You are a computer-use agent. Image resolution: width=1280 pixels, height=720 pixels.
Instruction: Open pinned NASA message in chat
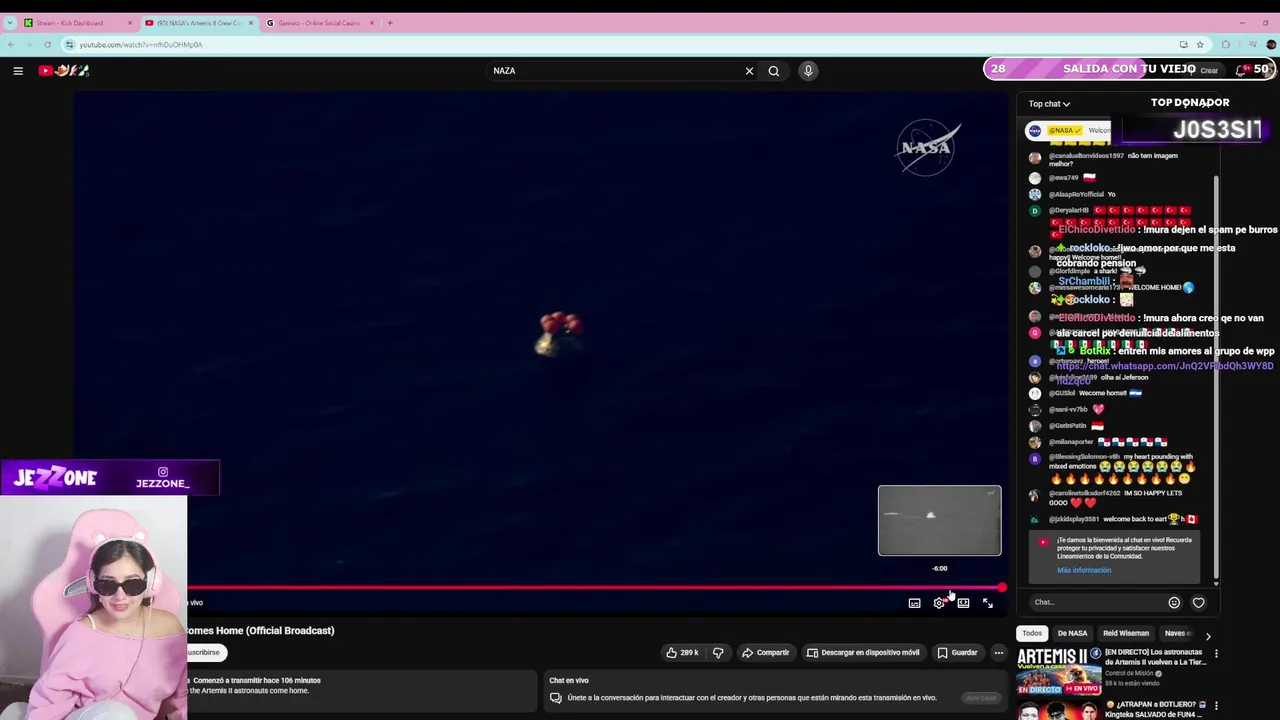click(1070, 130)
